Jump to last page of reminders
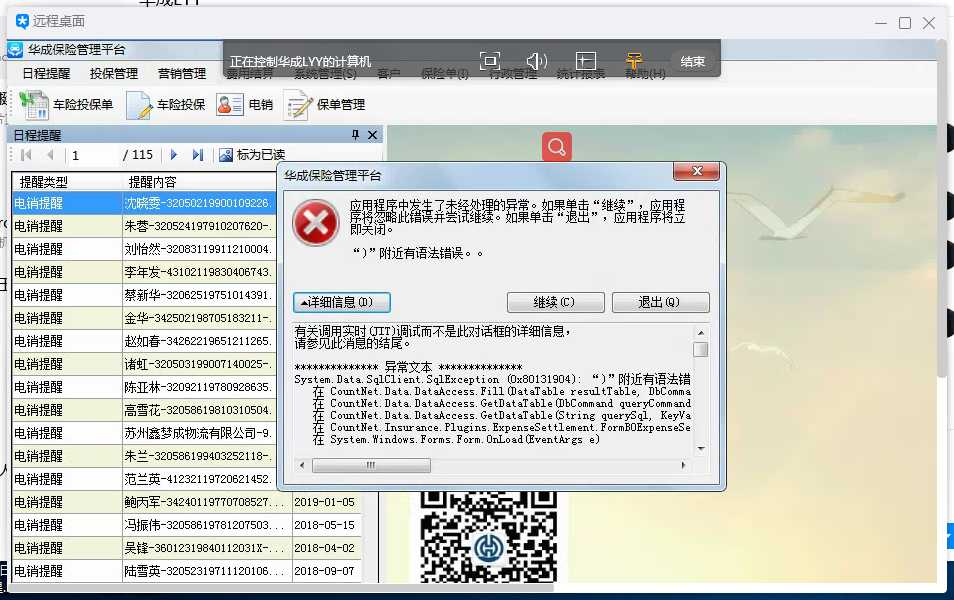The height and width of the screenshot is (600, 954). (x=198, y=155)
